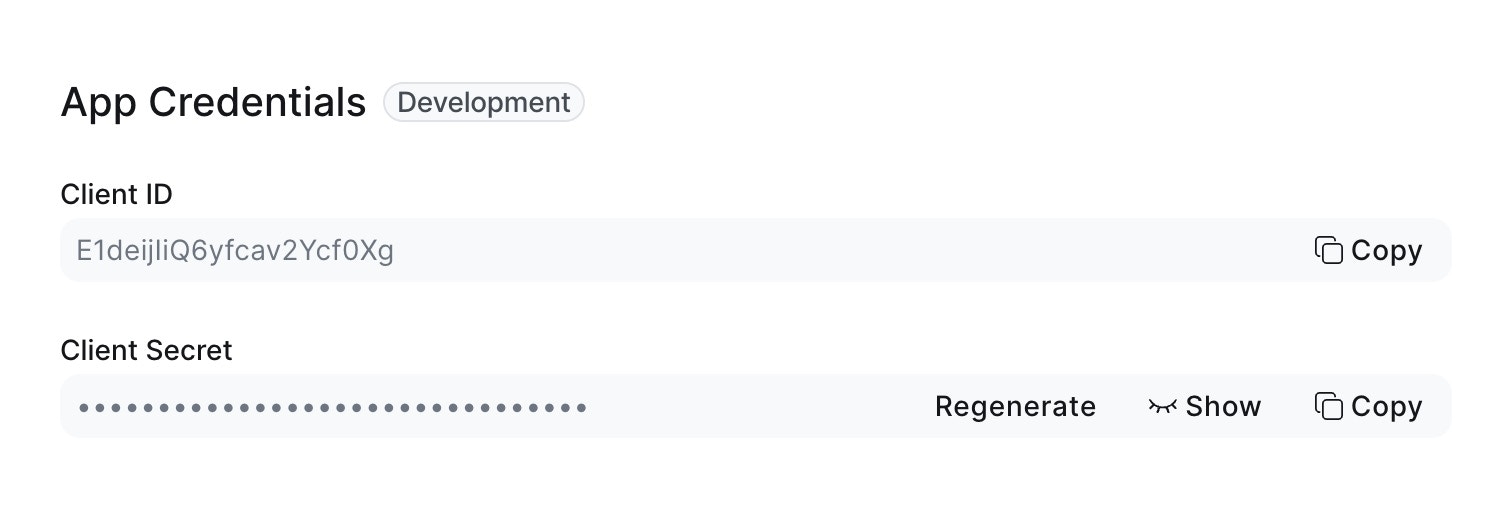Place cursor at end of Client ID string
This screenshot has height=510, width=1498.
coord(395,250)
